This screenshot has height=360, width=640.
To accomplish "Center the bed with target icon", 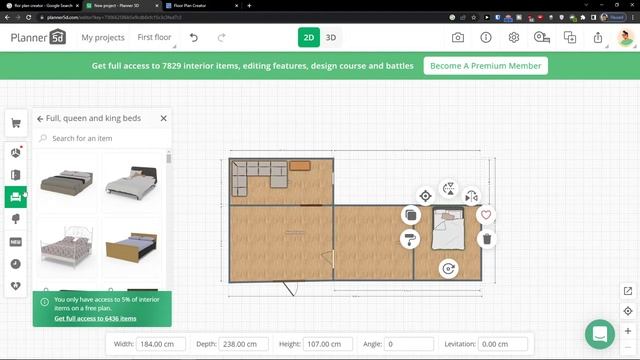I will pos(425,196).
